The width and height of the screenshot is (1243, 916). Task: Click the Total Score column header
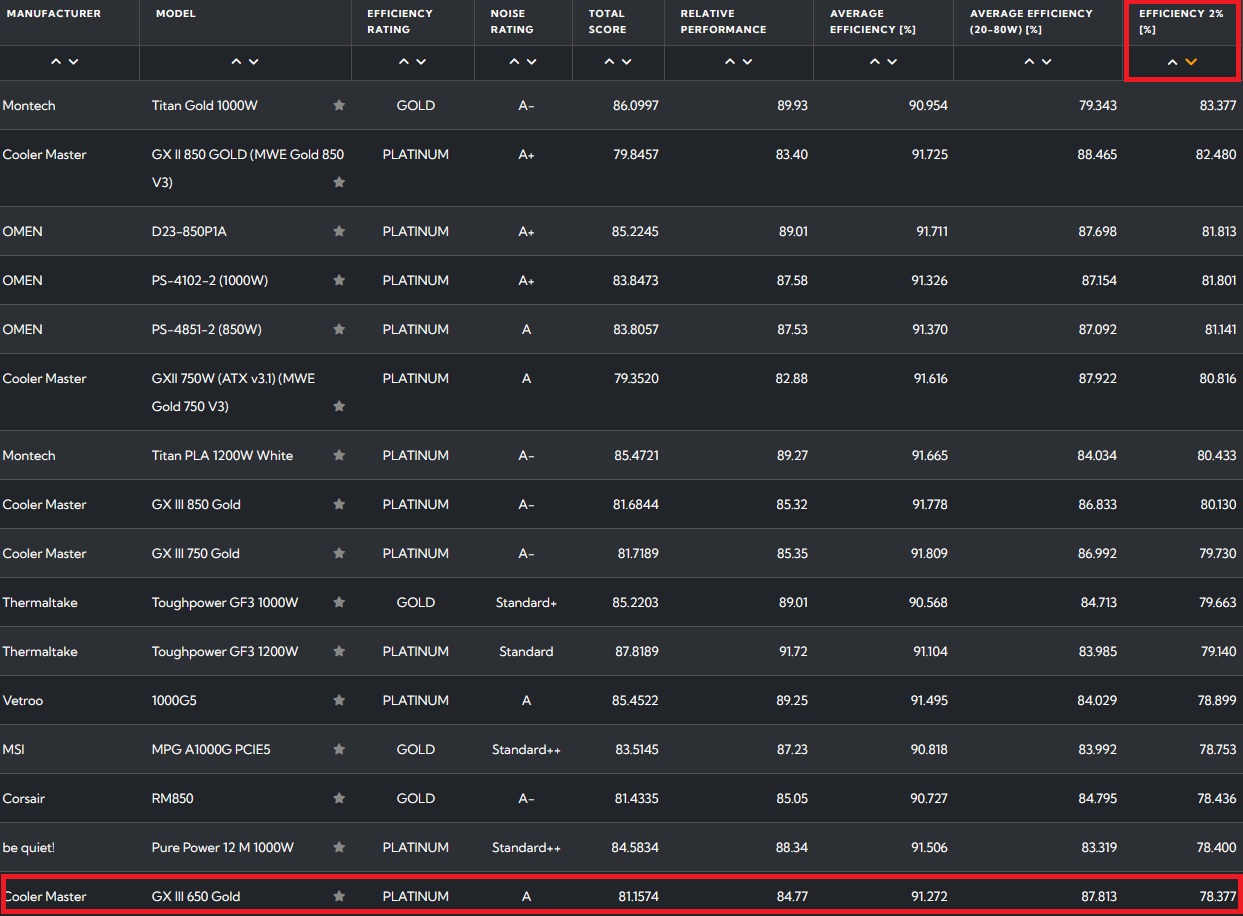(x=607, y=21)
